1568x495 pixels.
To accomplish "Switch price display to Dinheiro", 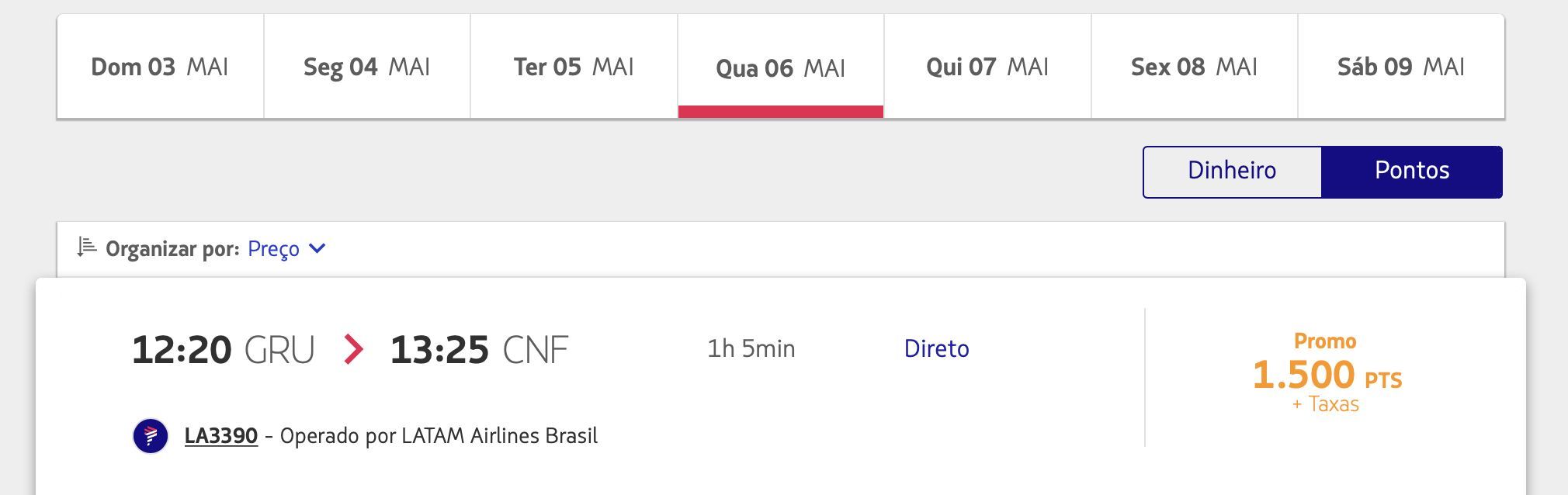I will tap(1232, 171).
